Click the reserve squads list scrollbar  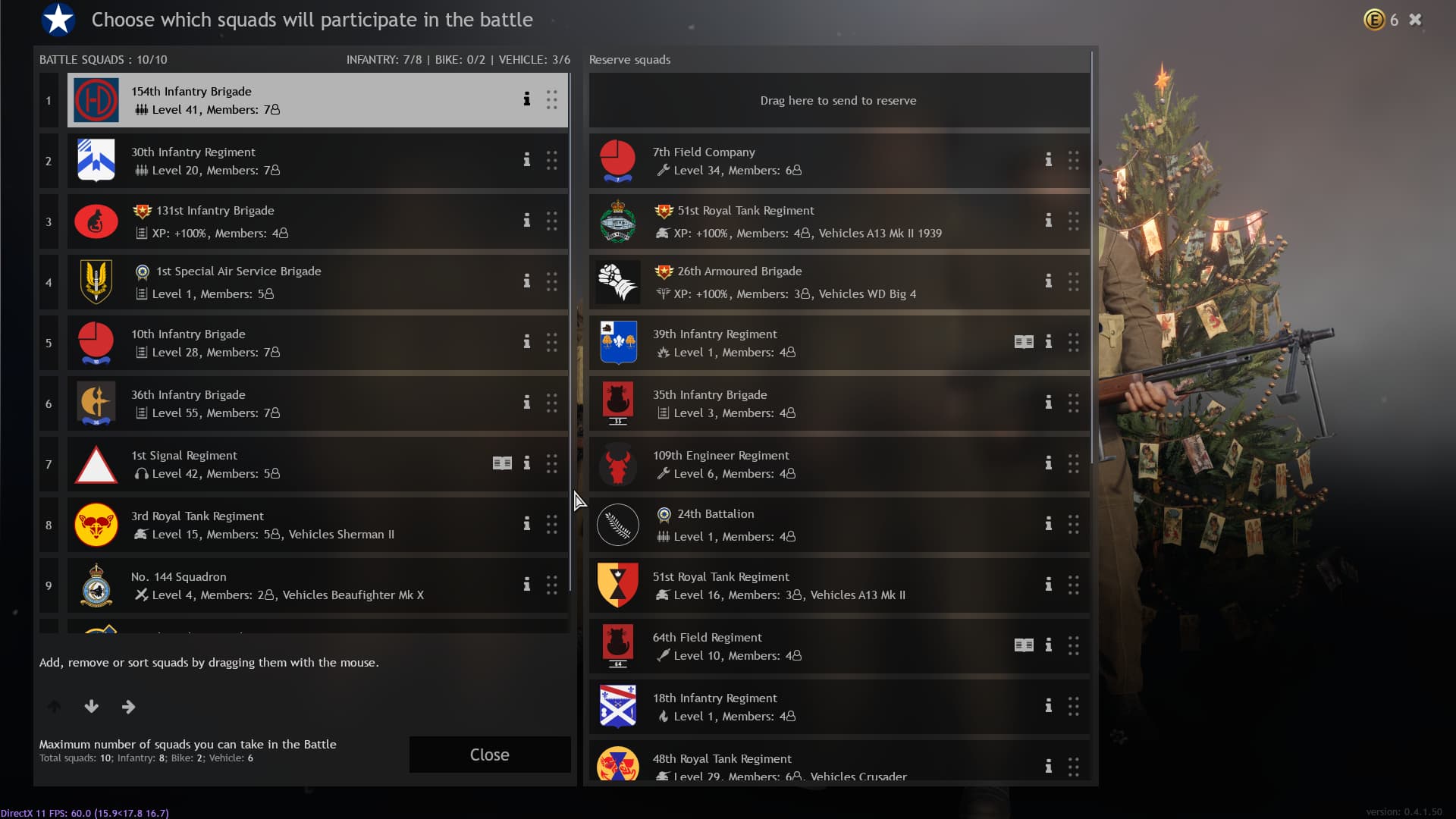click(1092, 258)
